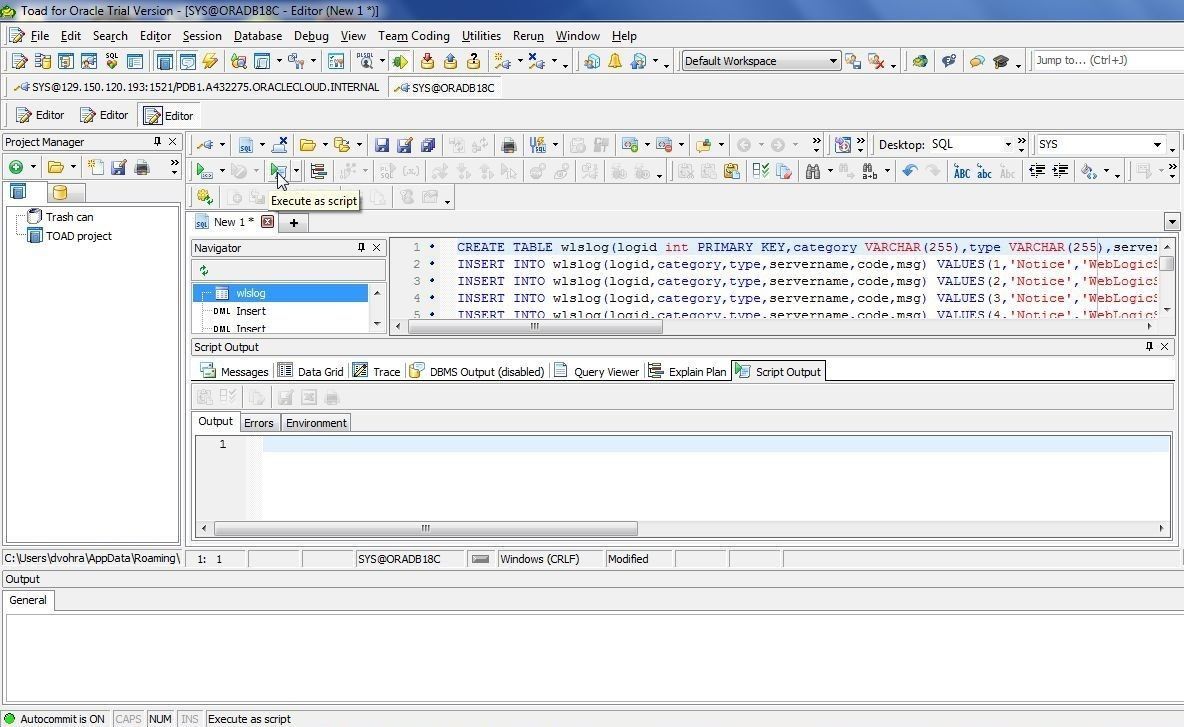Open the Default Workspace dropdown
The image size is (1184, 727).
click(833, 61)
